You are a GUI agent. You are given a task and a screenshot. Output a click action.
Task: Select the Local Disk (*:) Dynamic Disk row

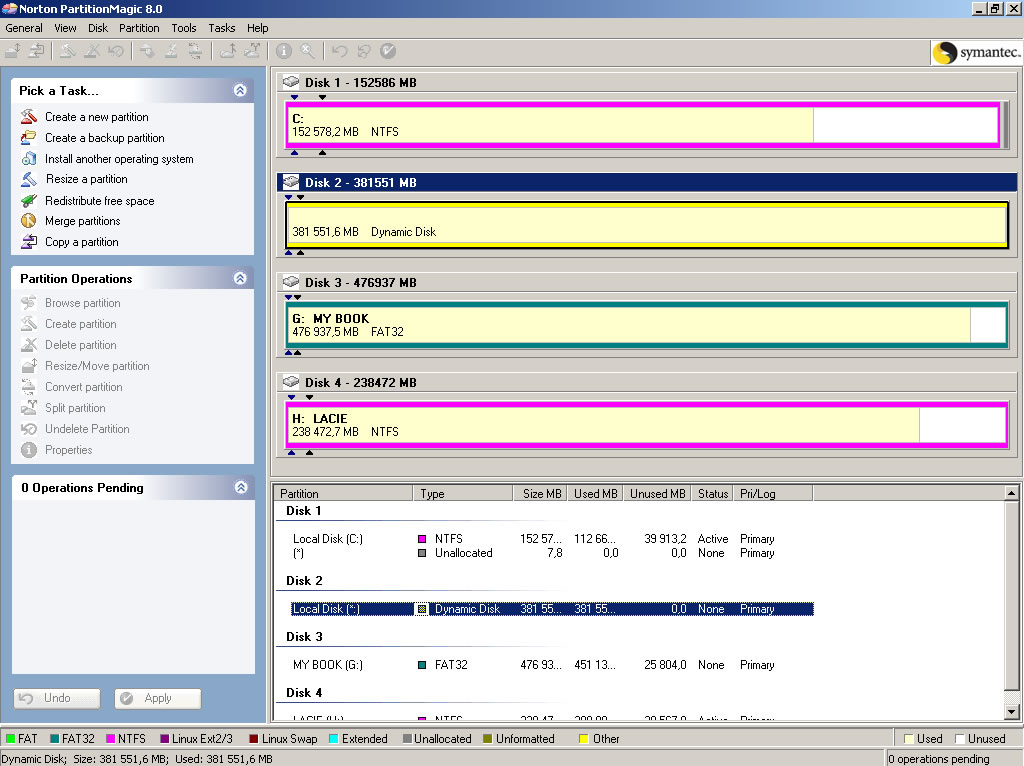552,609
